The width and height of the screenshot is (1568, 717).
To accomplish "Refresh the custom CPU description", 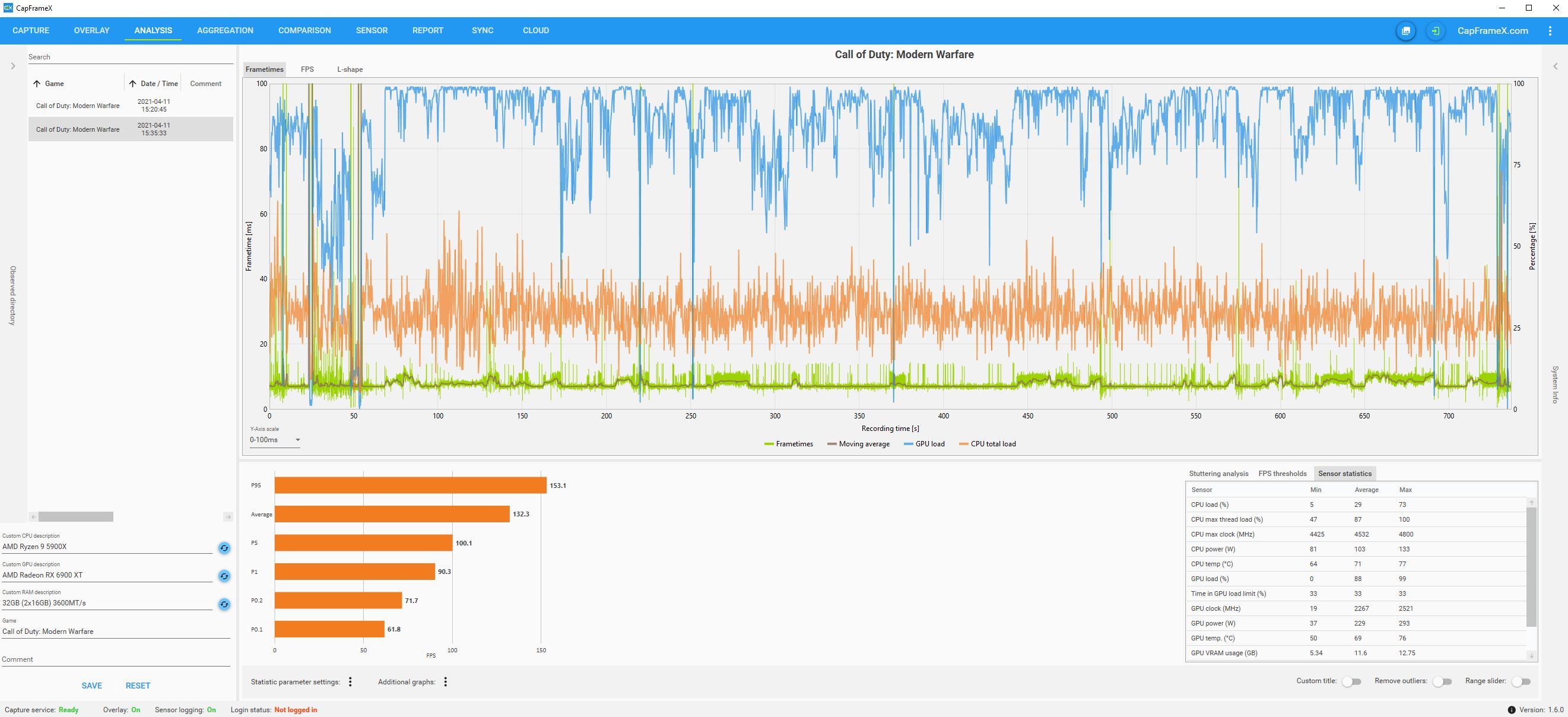I will point(224,548).
